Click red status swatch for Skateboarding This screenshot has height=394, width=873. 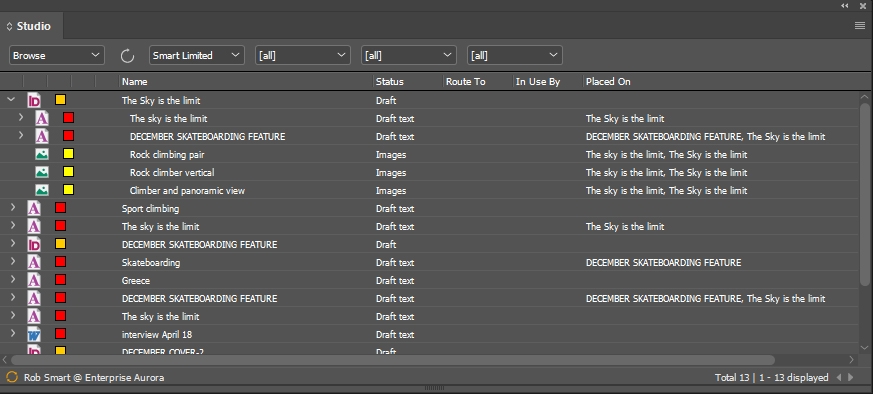click(61, 262)
